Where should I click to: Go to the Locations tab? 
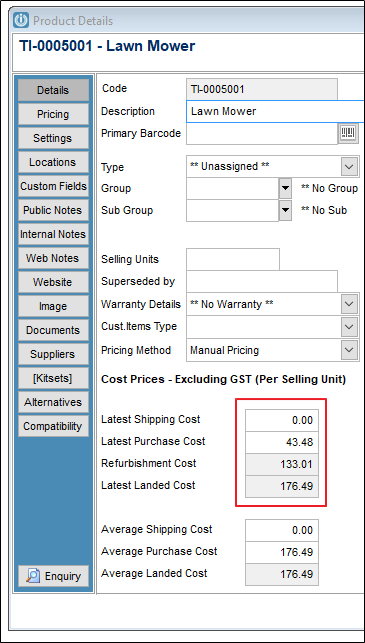(x=53, y=162)
